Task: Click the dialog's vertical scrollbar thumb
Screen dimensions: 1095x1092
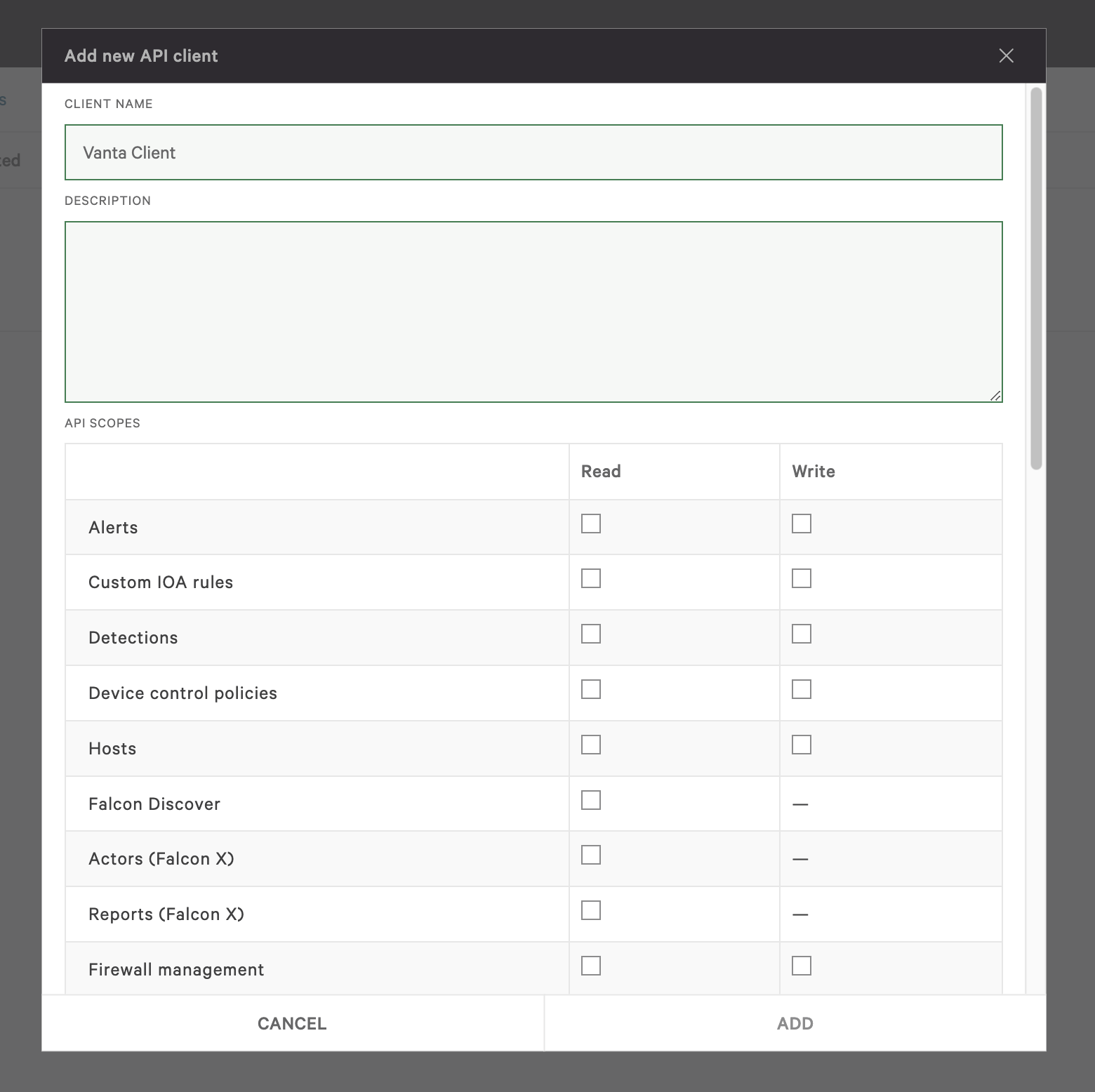Action: point(1036,278)
